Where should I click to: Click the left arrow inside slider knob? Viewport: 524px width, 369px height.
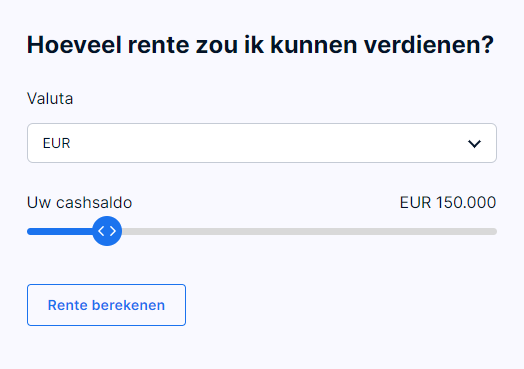click(x=101, y=231)
